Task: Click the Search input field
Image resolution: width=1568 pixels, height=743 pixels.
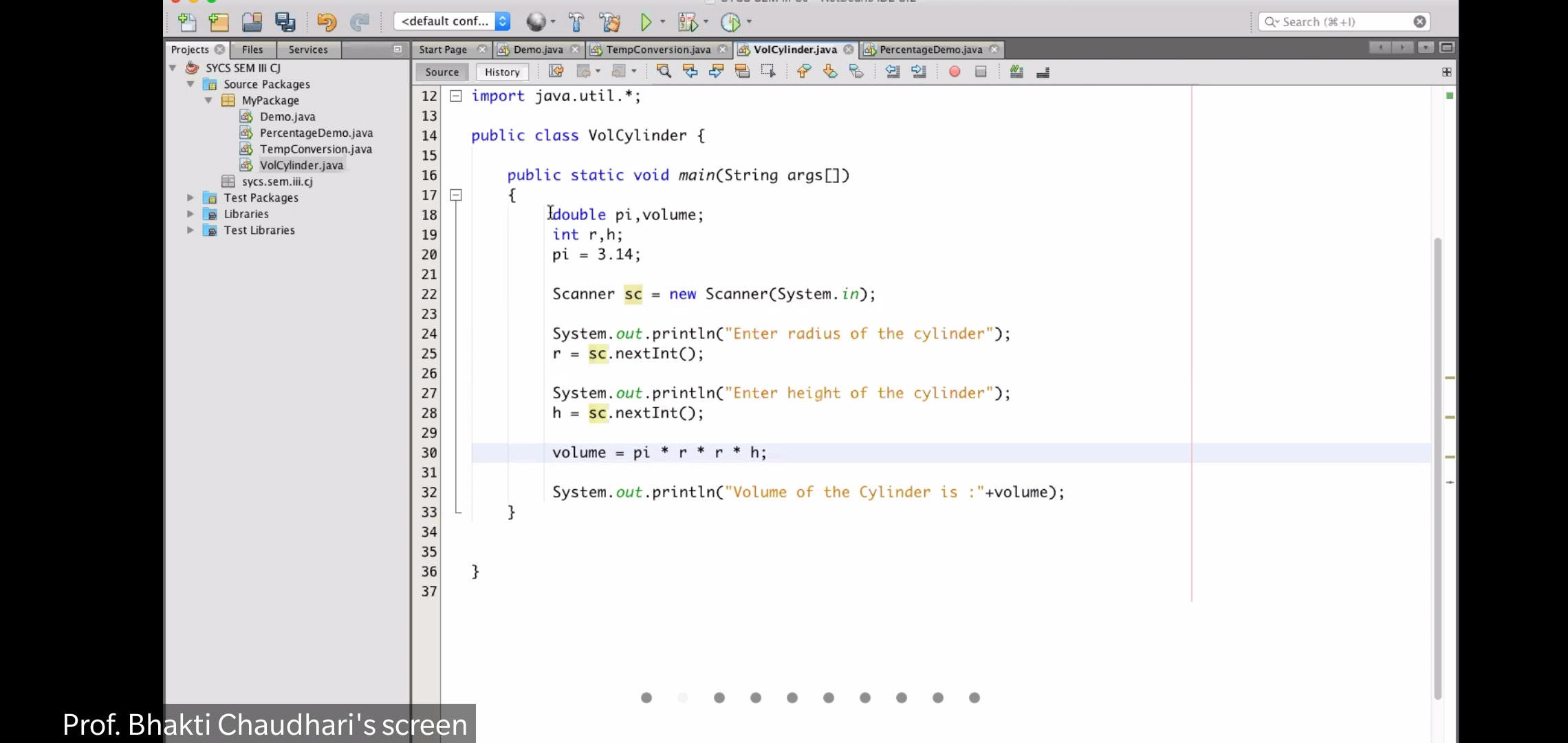Action: coord(1341,22)
